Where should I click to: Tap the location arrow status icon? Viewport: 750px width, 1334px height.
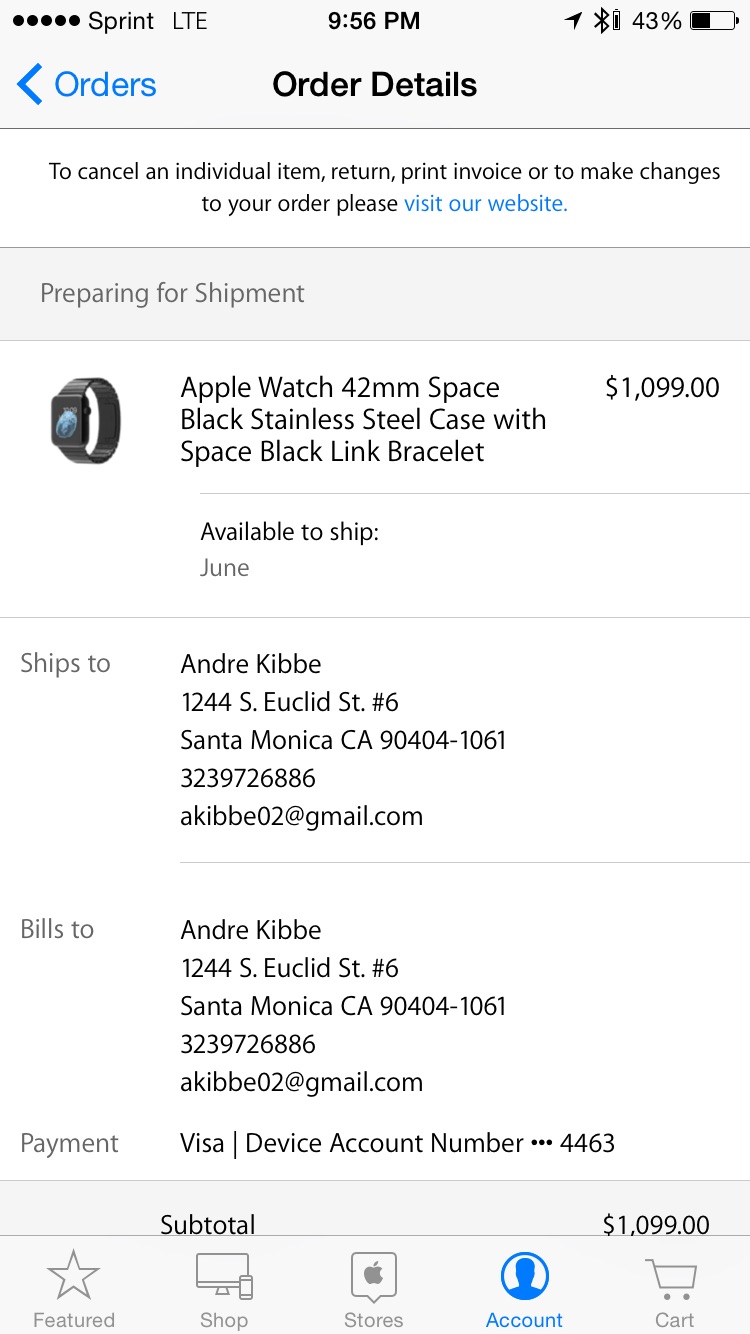pos(573,21)
